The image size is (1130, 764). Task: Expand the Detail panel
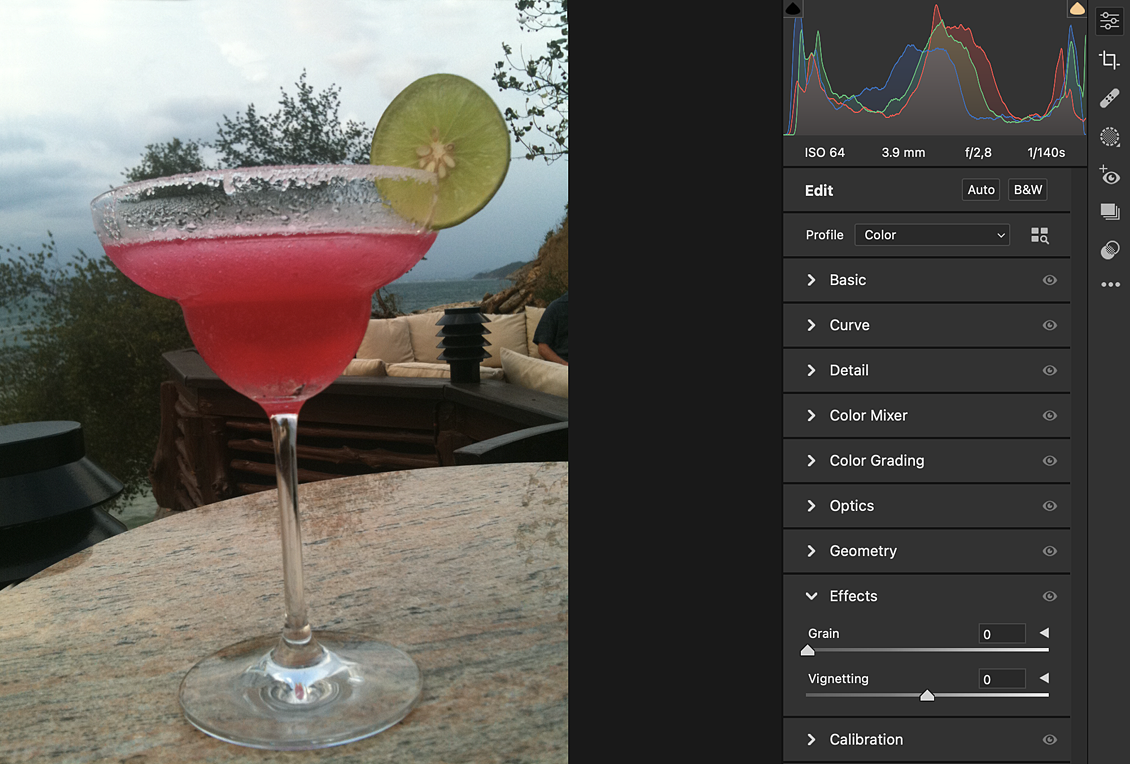(811, 370)
